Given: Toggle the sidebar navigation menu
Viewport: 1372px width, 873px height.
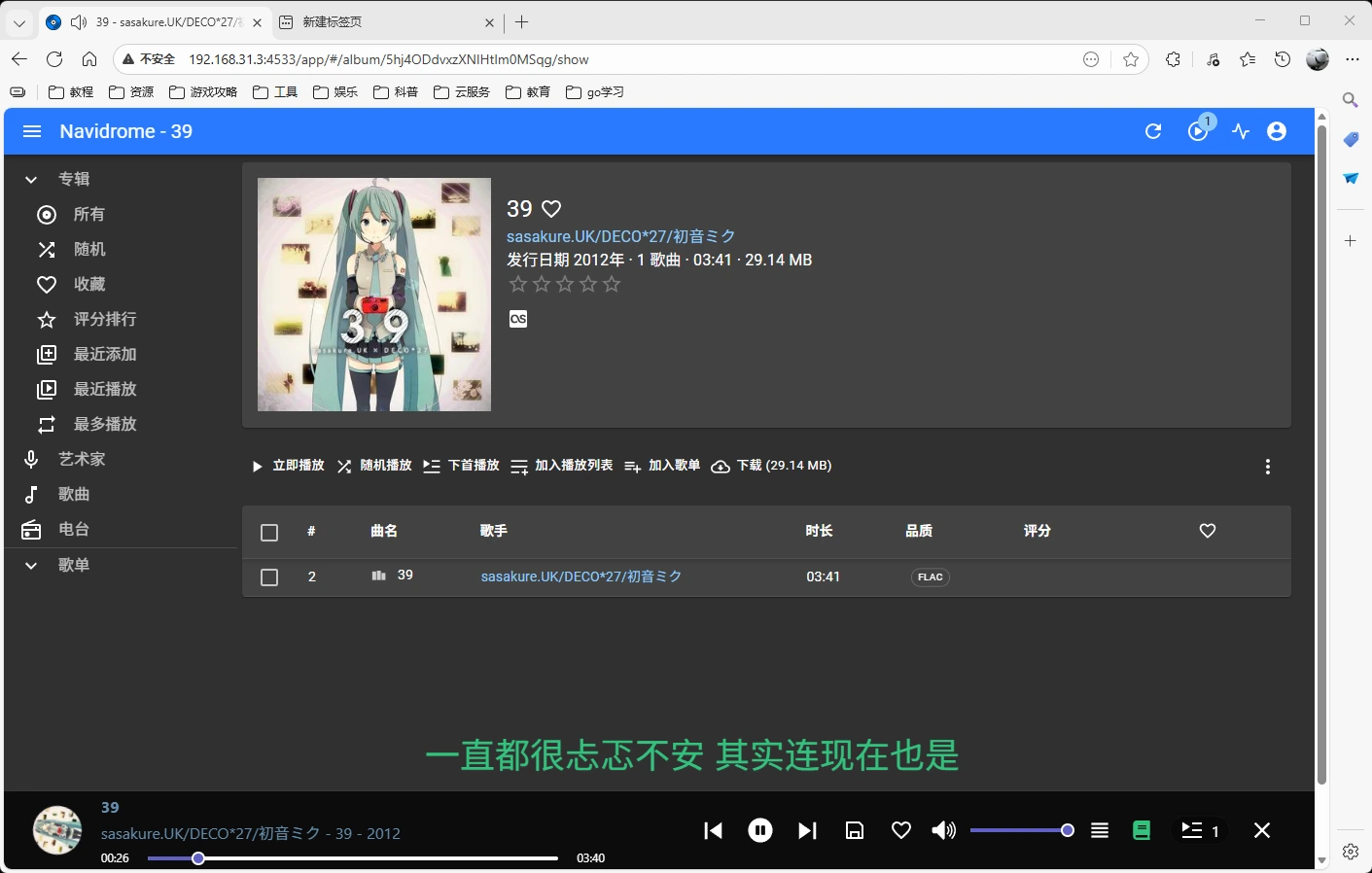Looking at the screenshot, I should click(x=32, y=131).
